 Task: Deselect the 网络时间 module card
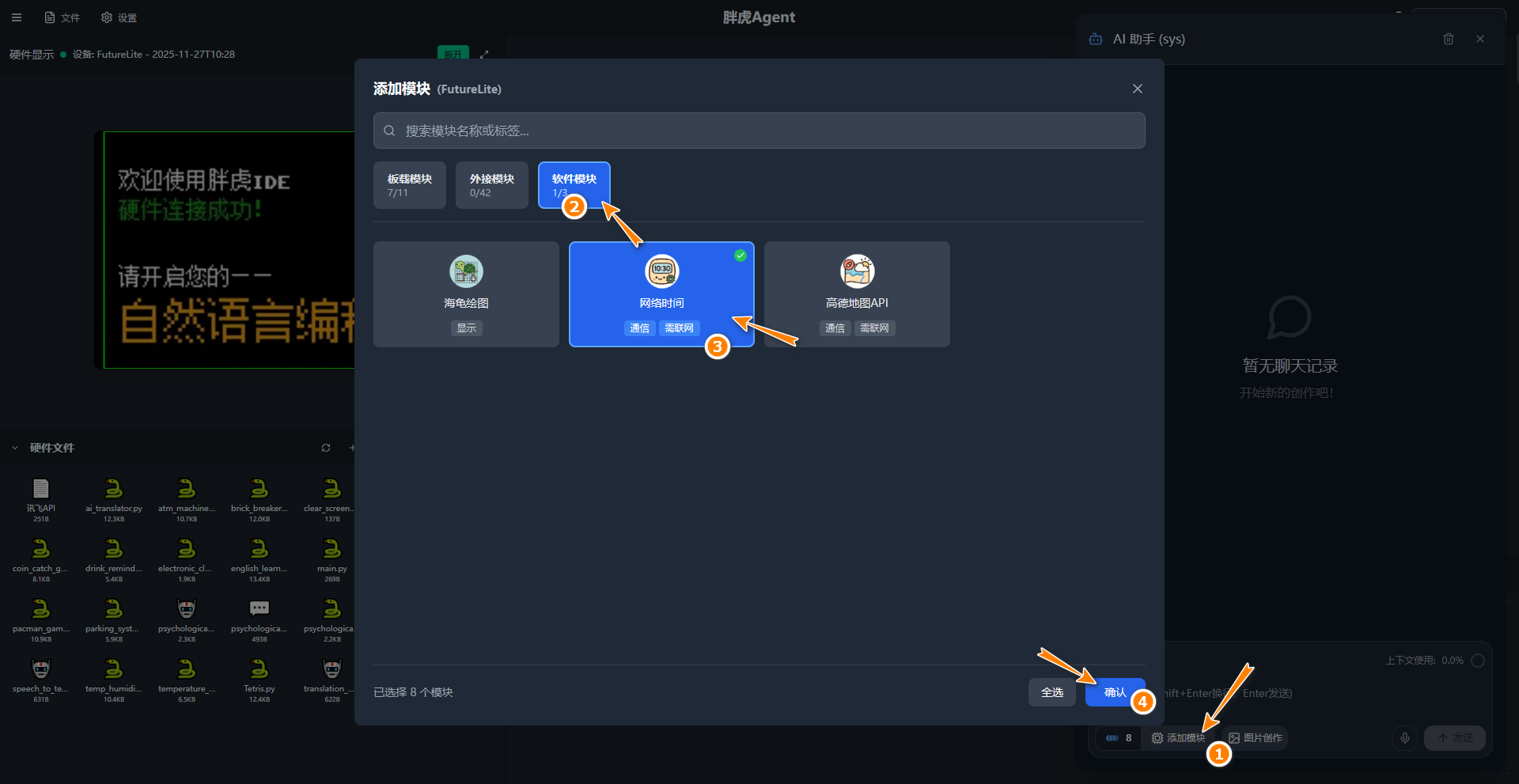pos(661,294)
